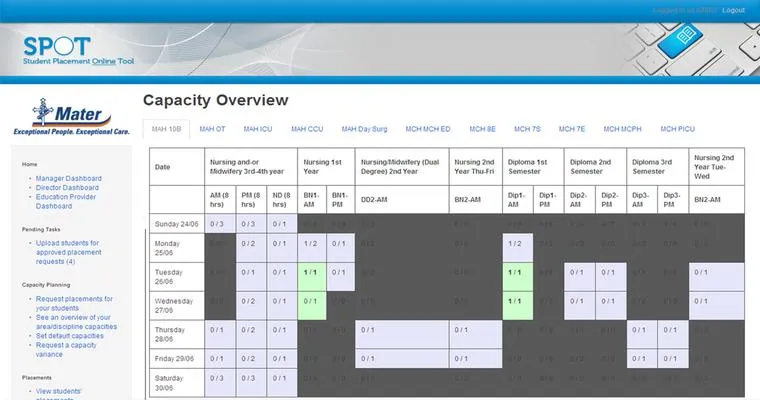Click the Wednesday 27/06 BN2-AM Tue-Wed 0/1 cell

click(x=716, y=305)
